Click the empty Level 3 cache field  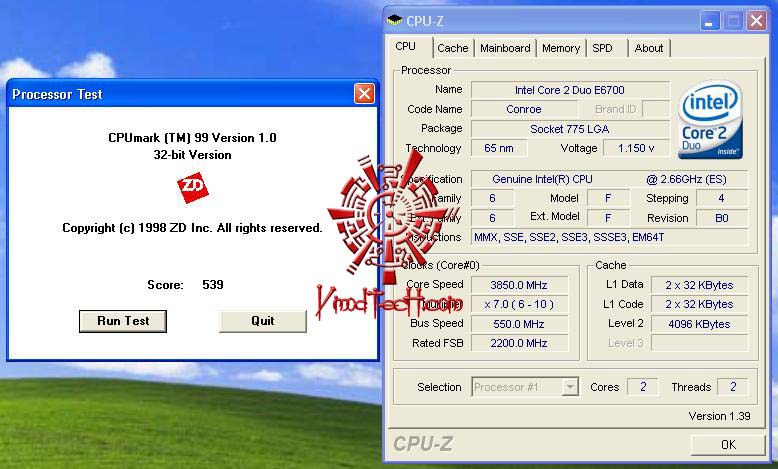pos(699,343)
